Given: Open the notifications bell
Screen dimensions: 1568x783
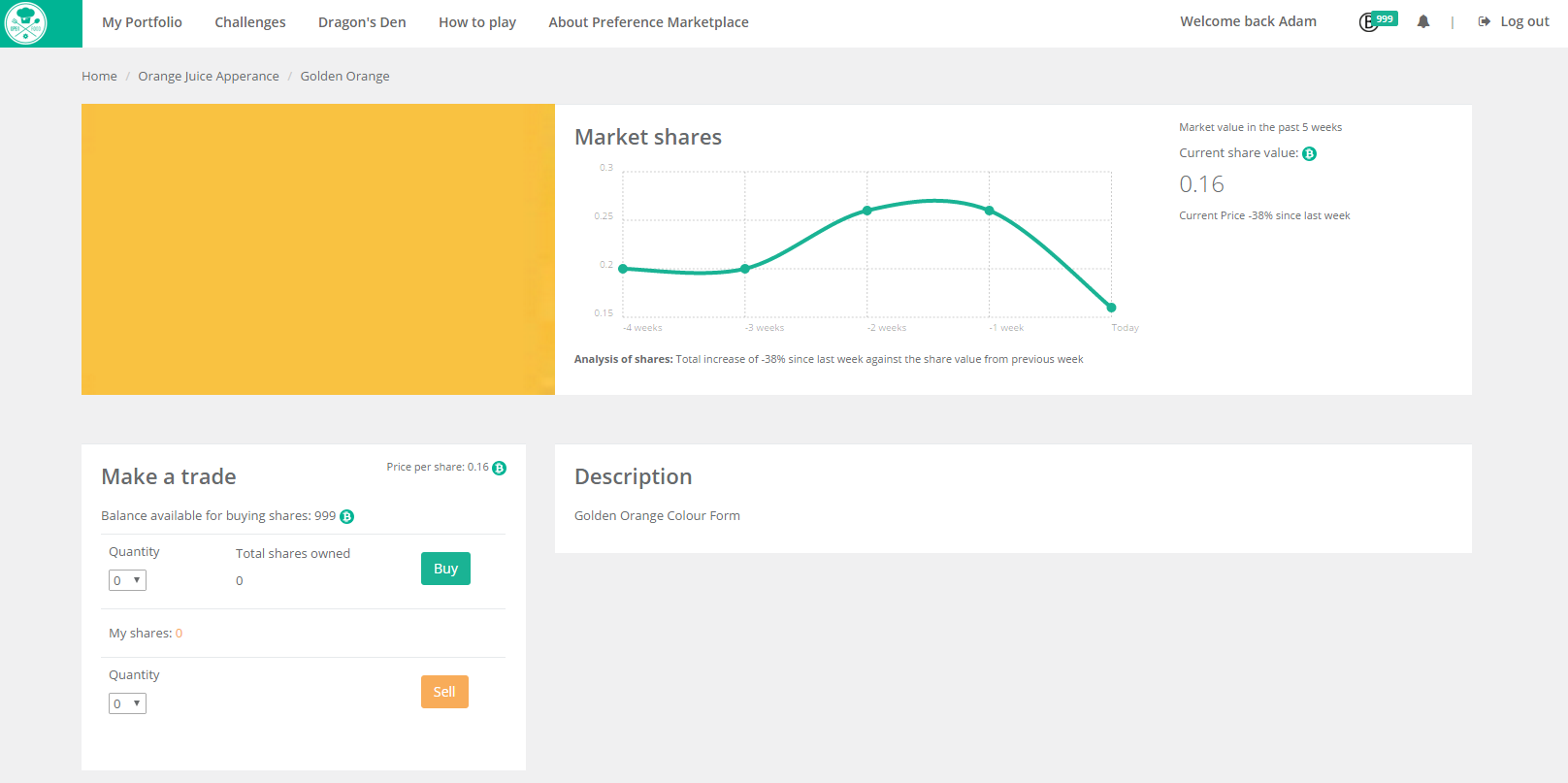Looking at the screenshot, I should pos(1422,21).
